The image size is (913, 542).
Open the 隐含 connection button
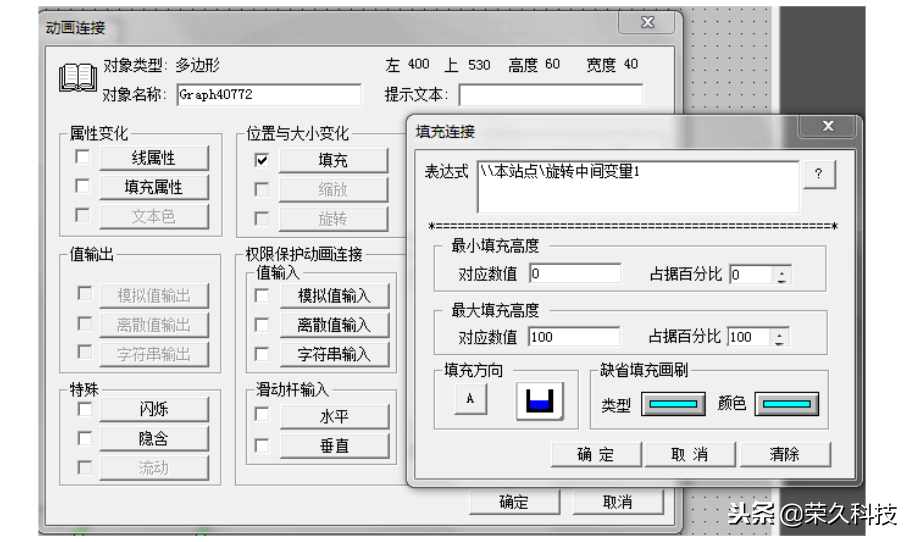click(x=154, y=438)
